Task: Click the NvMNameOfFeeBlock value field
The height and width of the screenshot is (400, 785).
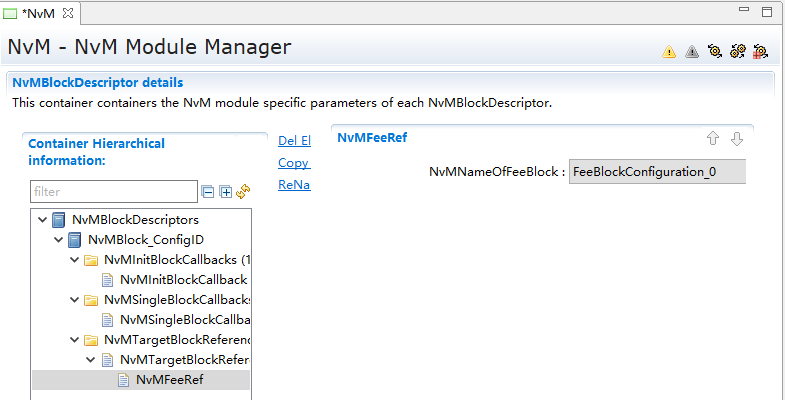Action: (x=657, y=172)
